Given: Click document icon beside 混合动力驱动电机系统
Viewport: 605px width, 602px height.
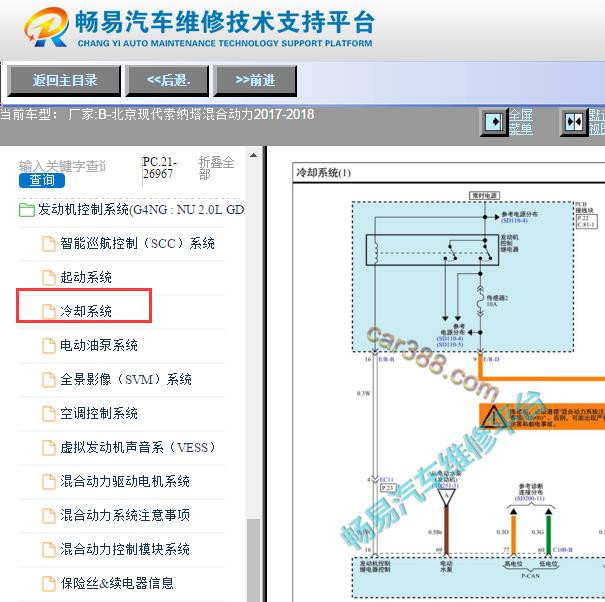Looking at the screenshot, I should [x=49, y=481].
